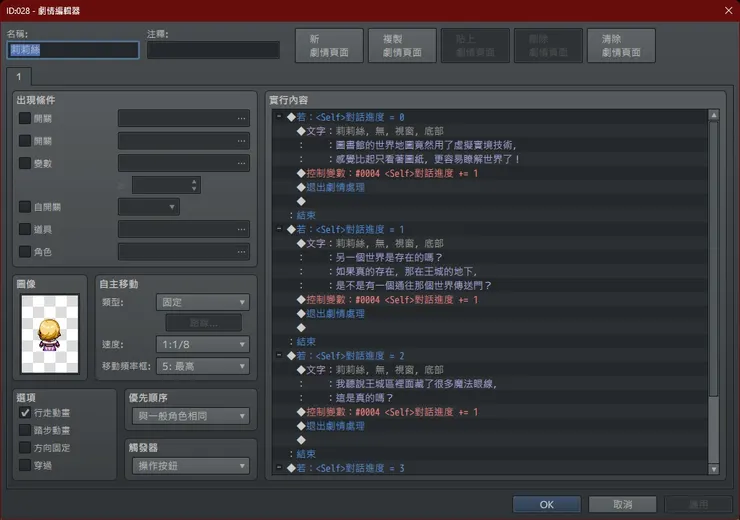This screenshot has height=520, width=740.
Task: Check the 踏步動畫 option
Action: coord(25,430)
